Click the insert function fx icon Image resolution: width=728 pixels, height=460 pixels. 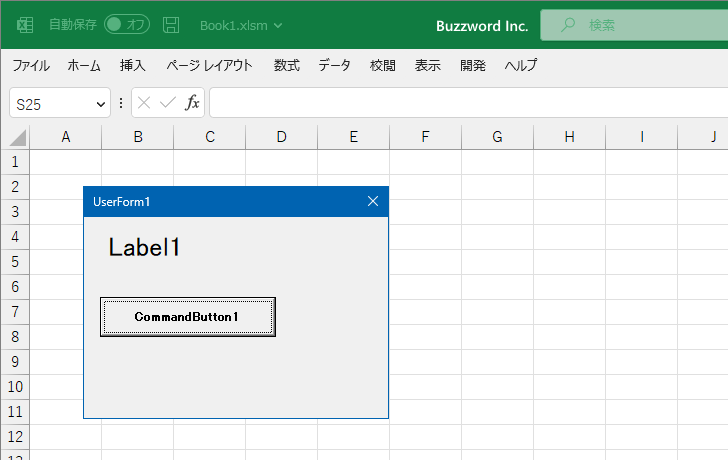192,103
